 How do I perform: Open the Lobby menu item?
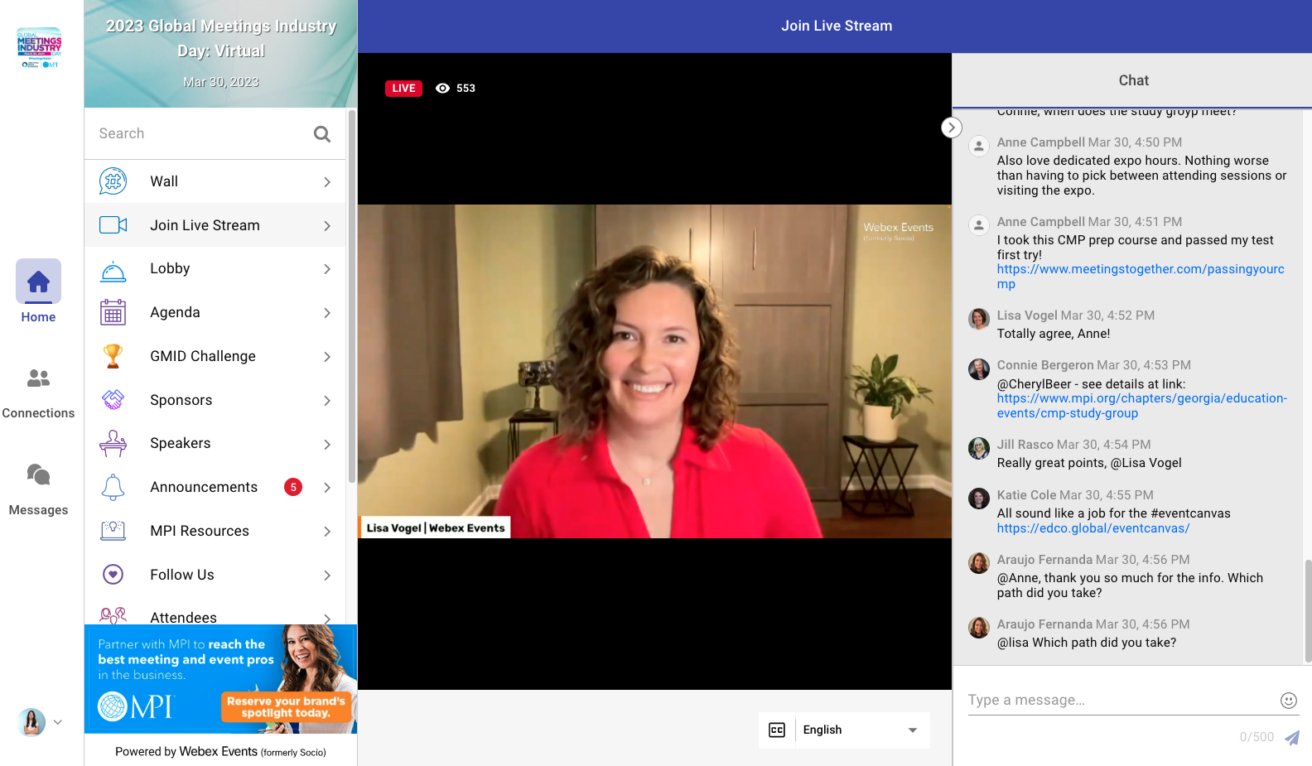pos(215,269)
